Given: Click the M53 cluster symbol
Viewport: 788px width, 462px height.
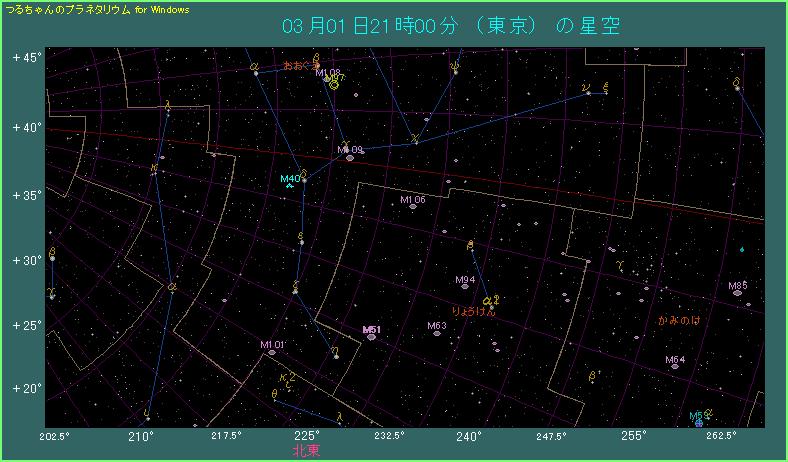Looking at the screenshot, I should (x=698, y=423).
